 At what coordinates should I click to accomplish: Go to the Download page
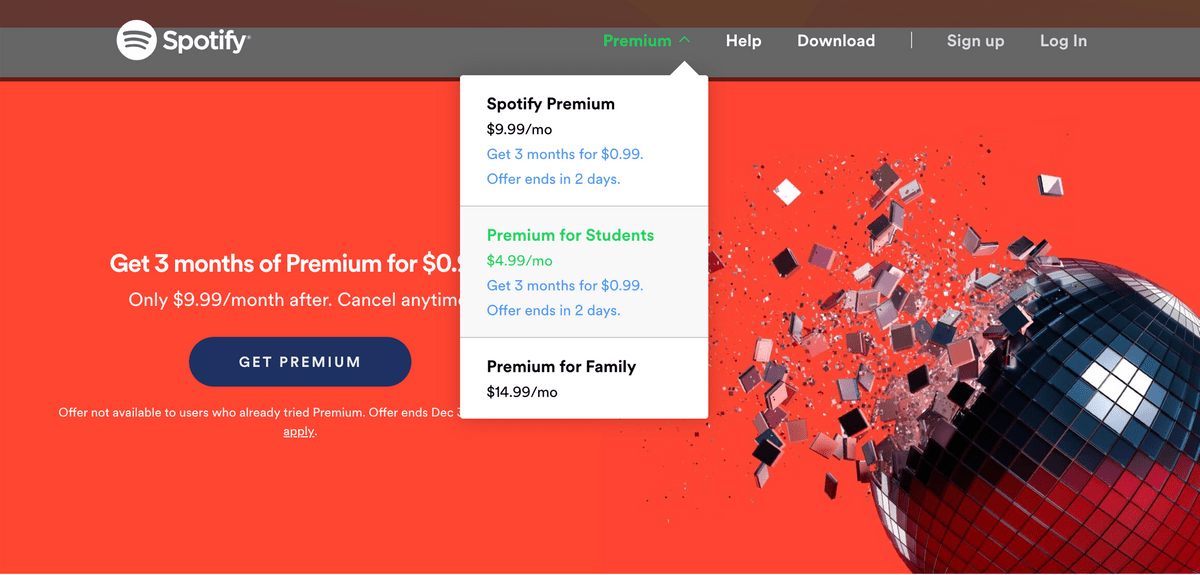coord(836,41)
